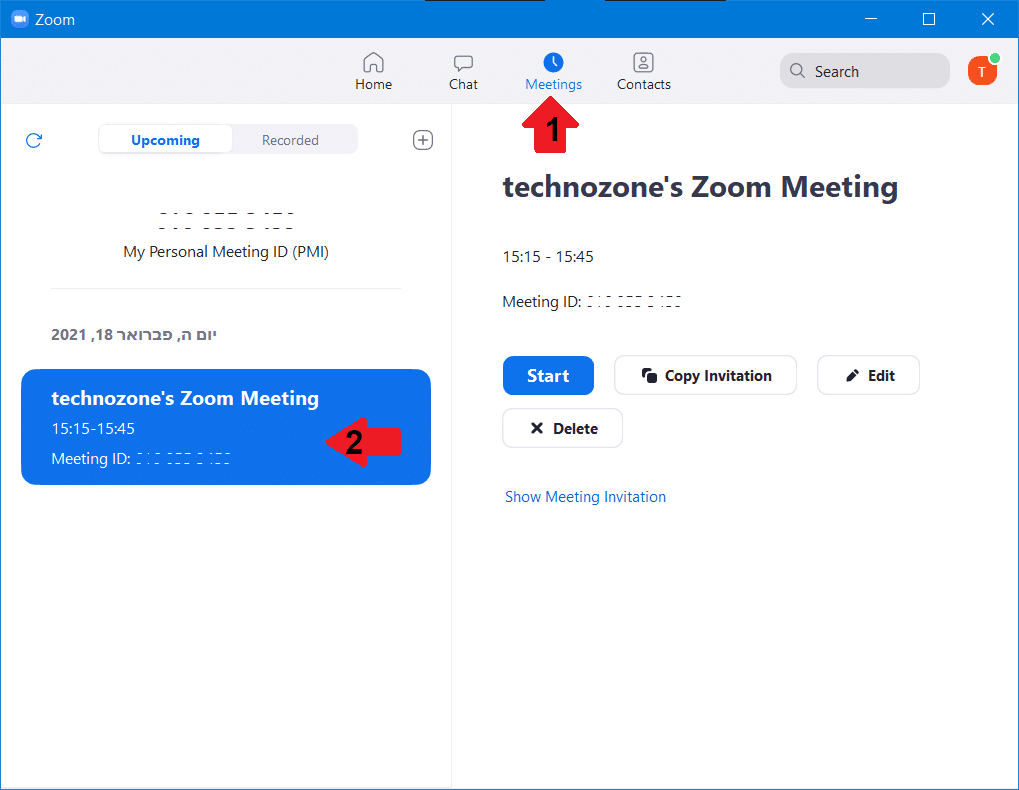Open the Chat tab
Image resolution: width=1019 pixels, height=790 pixels.
(463, 71)
